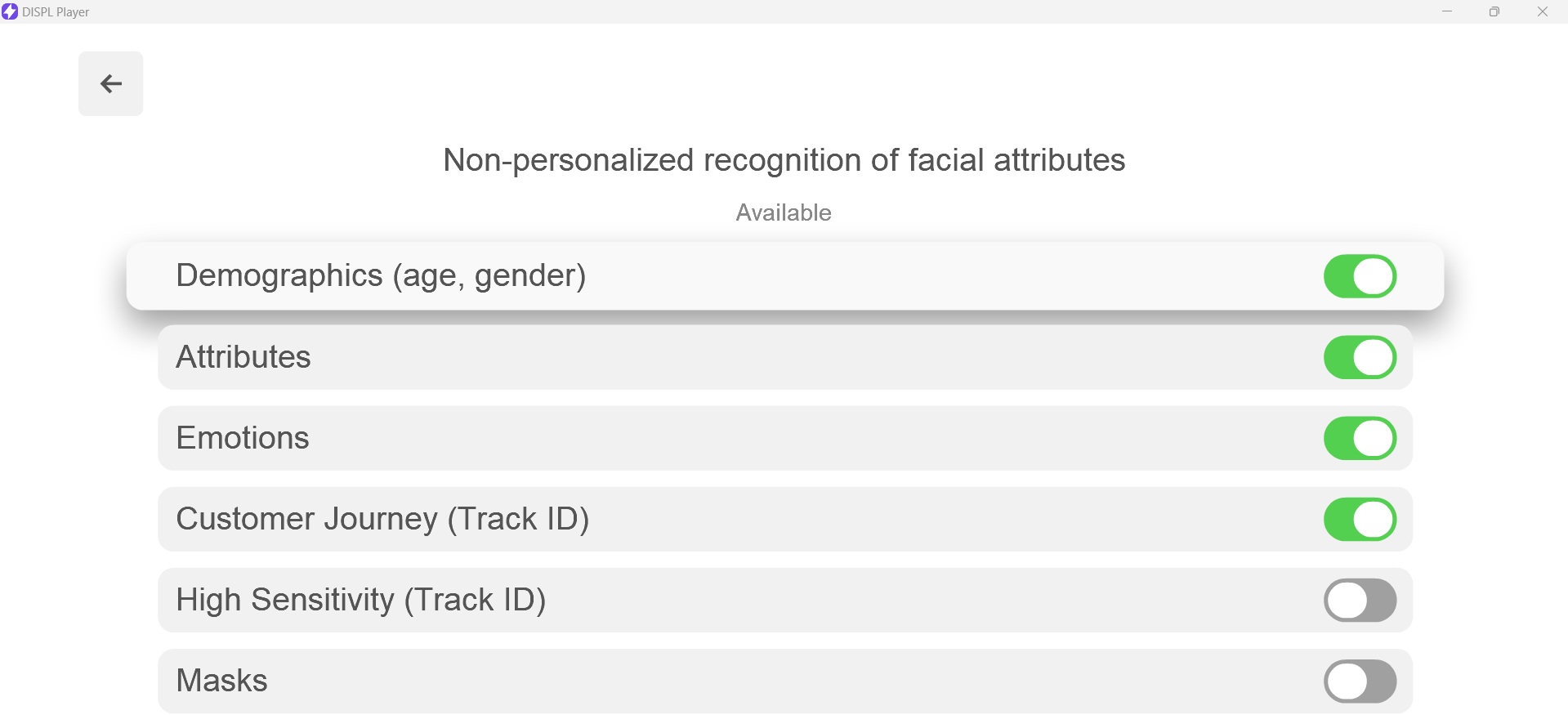This screenshot has width=1568, height=715.
Task: Click the DISPL Player title text
Action: 56,12
